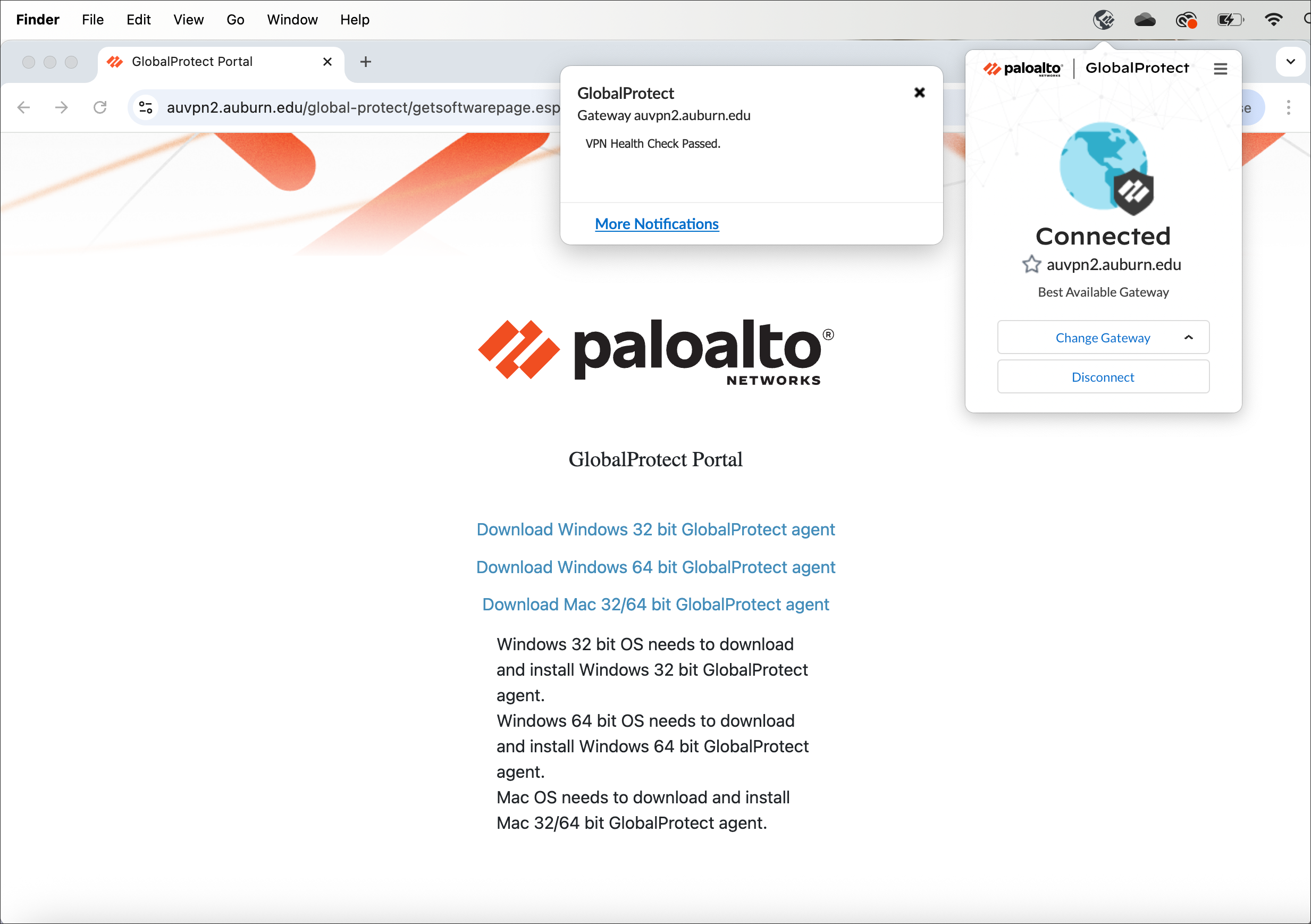Download Windows 64 bit GlobalProtect agent
This screenshot has width=1311, height=924.
[655, 567]
